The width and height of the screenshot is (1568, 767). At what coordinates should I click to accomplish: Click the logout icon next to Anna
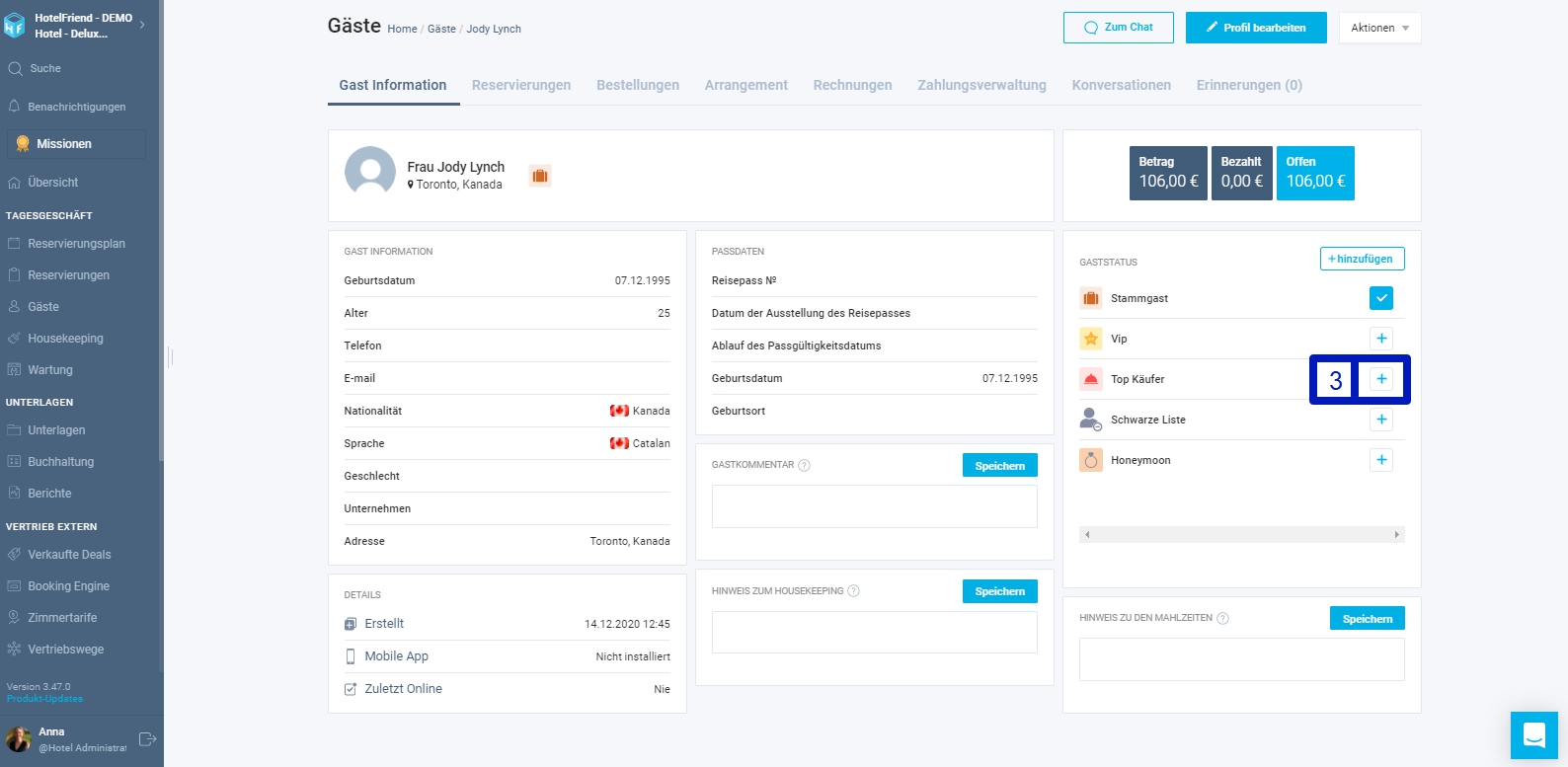tap(148, 739)
